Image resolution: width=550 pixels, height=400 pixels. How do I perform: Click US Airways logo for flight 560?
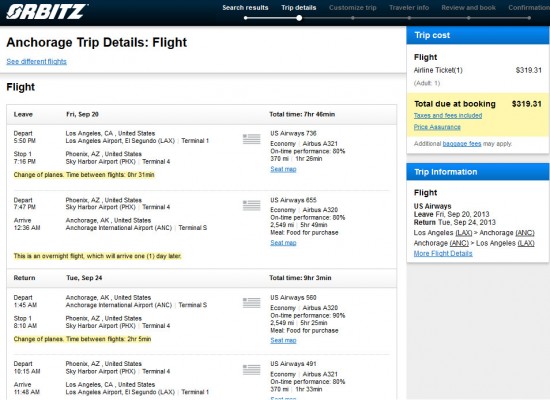coord(251,303)
